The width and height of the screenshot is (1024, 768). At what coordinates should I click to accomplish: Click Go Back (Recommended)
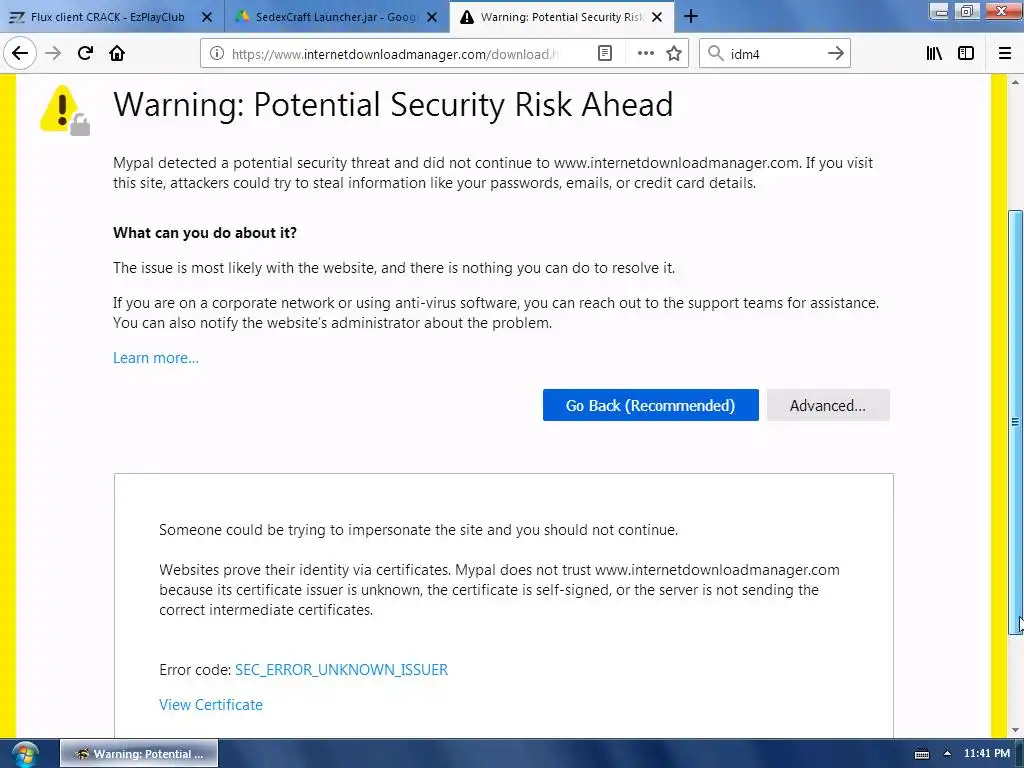(x=650, y=405)
